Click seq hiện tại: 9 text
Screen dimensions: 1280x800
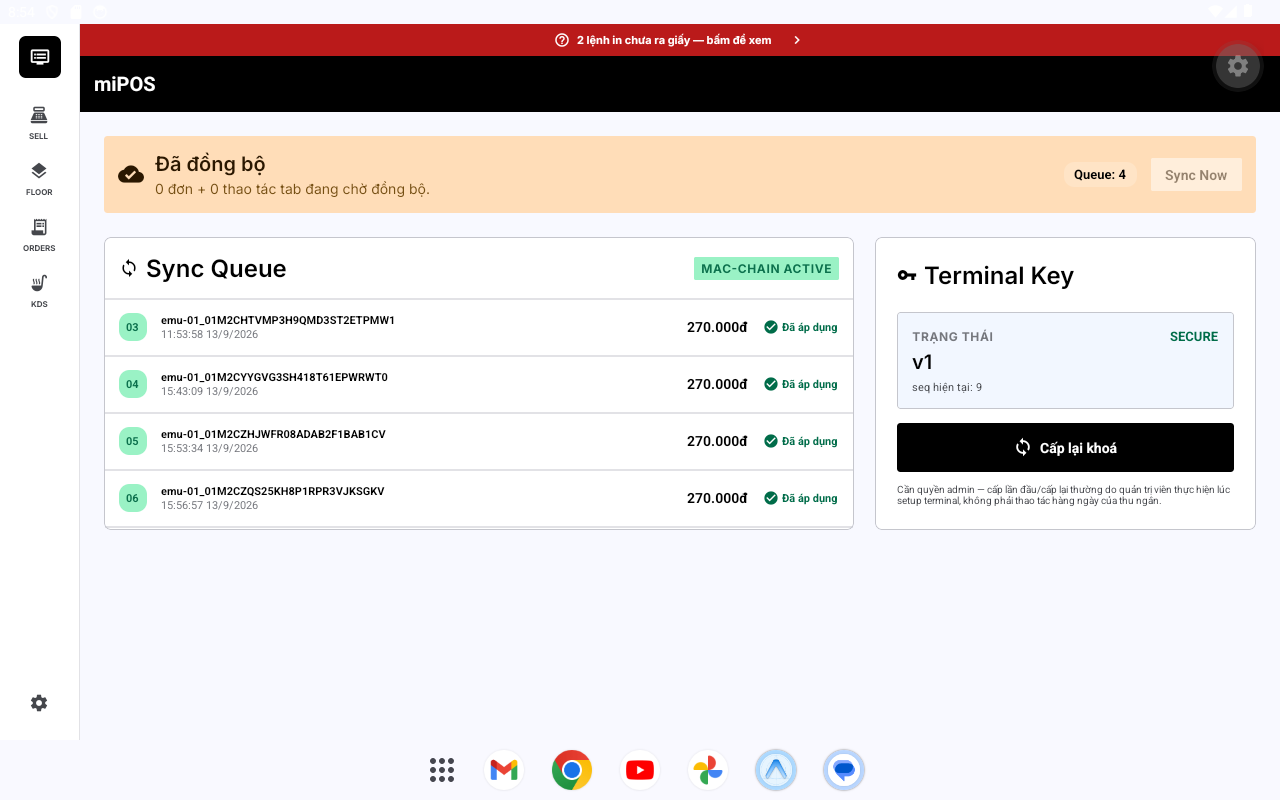tap(947, 387)
